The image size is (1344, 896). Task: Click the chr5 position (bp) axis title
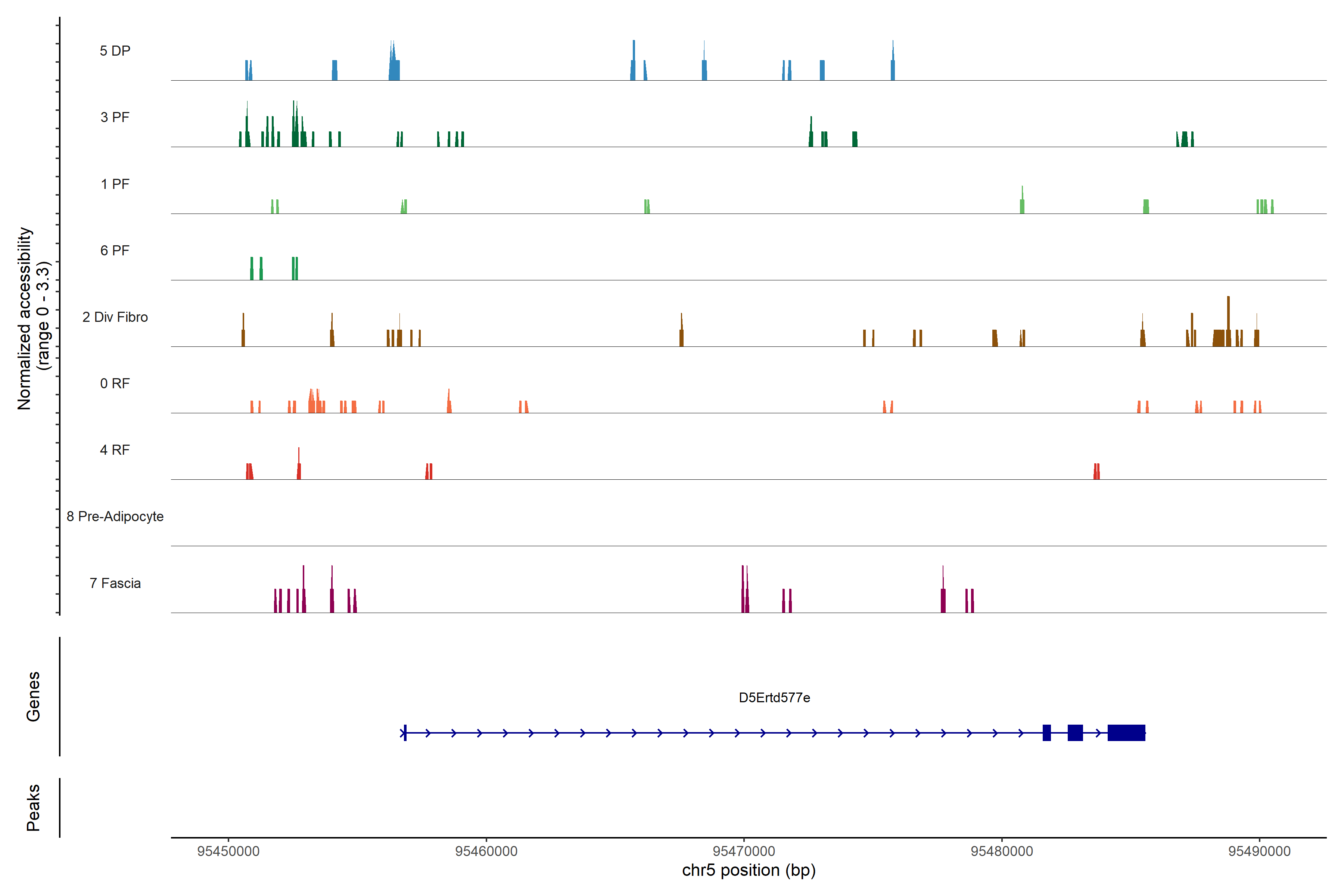coord(749,870)
